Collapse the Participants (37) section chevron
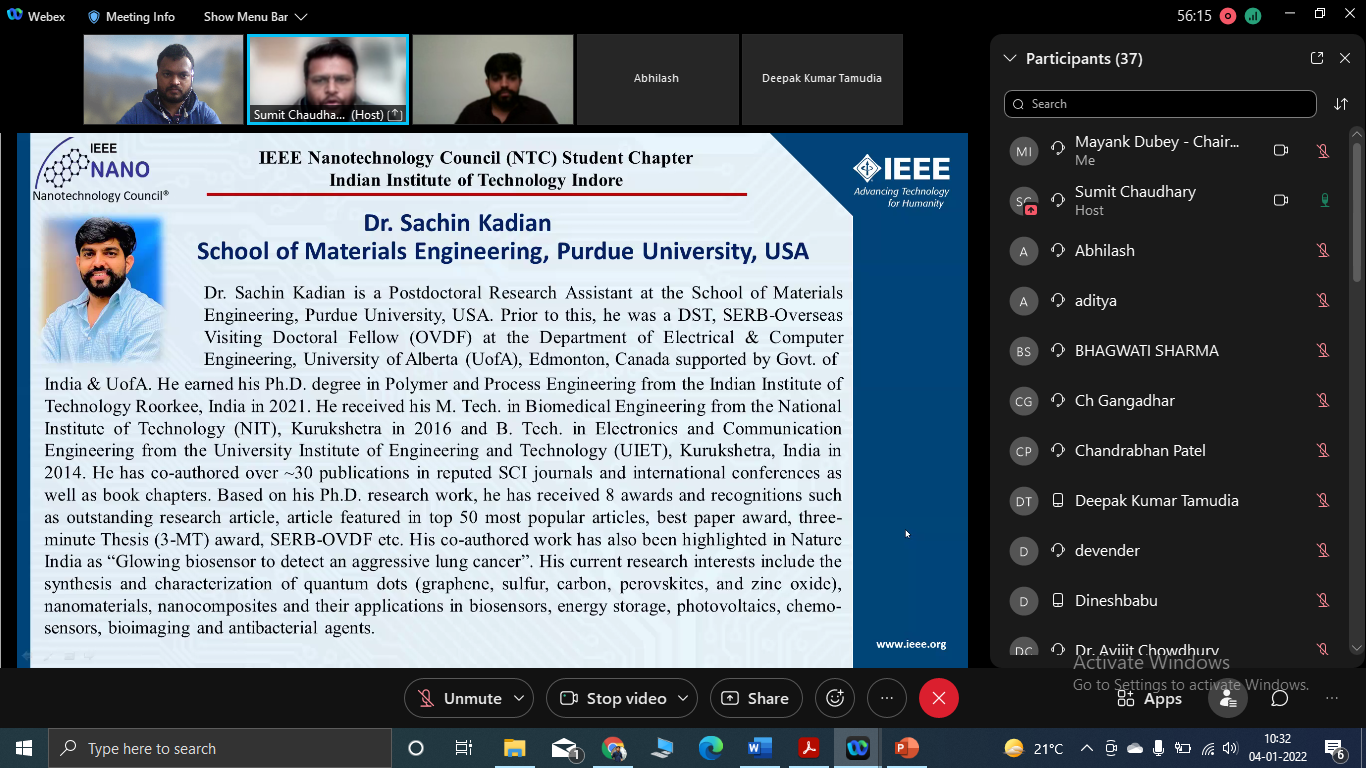Screen dimensions: 1366x768 (1010, 58)
